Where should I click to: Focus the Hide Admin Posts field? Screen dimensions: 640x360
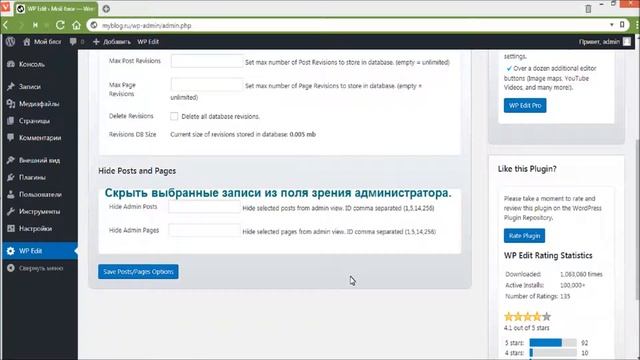click(x=204, y=207)
